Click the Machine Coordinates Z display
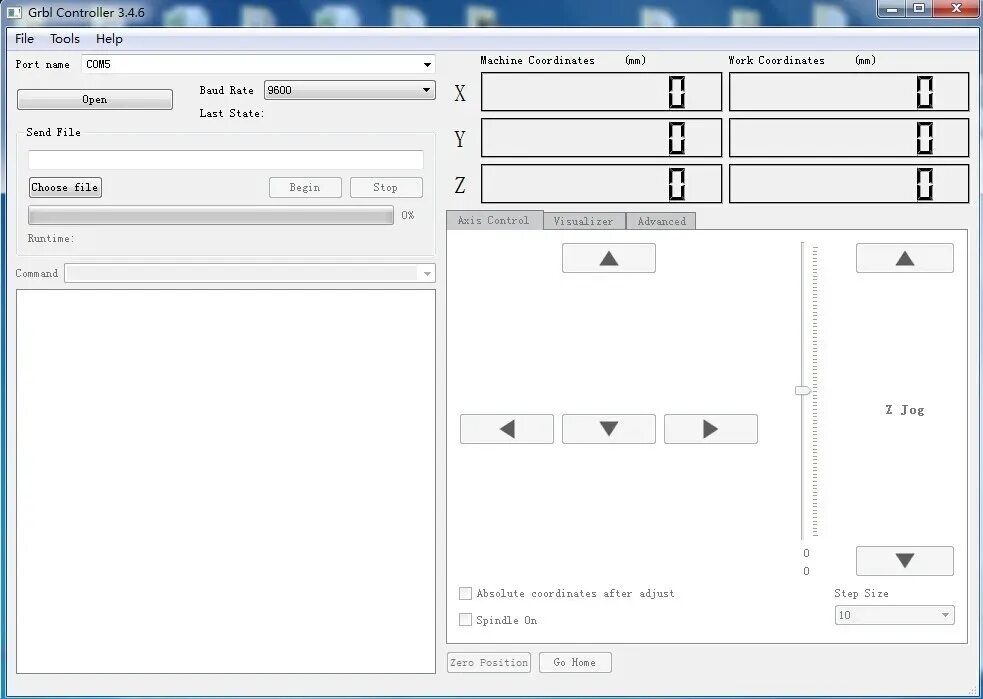This screenshot has width=983, height=699. click(x=601, y=184)
